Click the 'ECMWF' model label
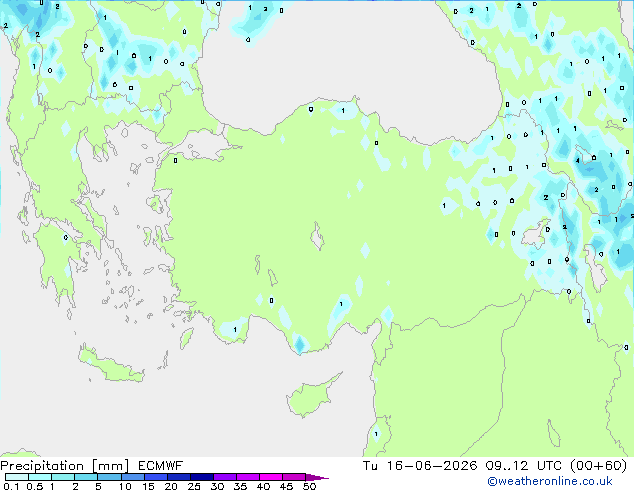Screen dimensions: 634x490 [161, 466]
